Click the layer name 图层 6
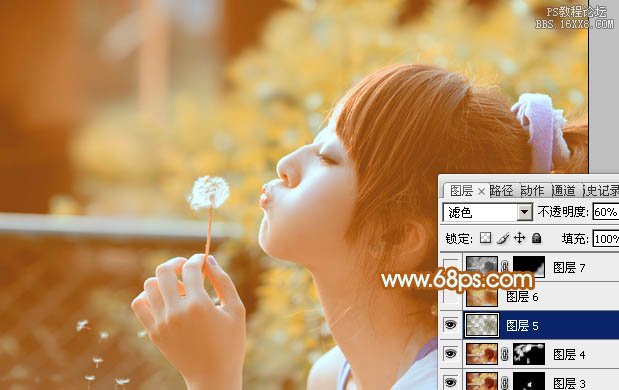Image resolution: width=619 pixels, height=390 pixels. pos(522,296)
